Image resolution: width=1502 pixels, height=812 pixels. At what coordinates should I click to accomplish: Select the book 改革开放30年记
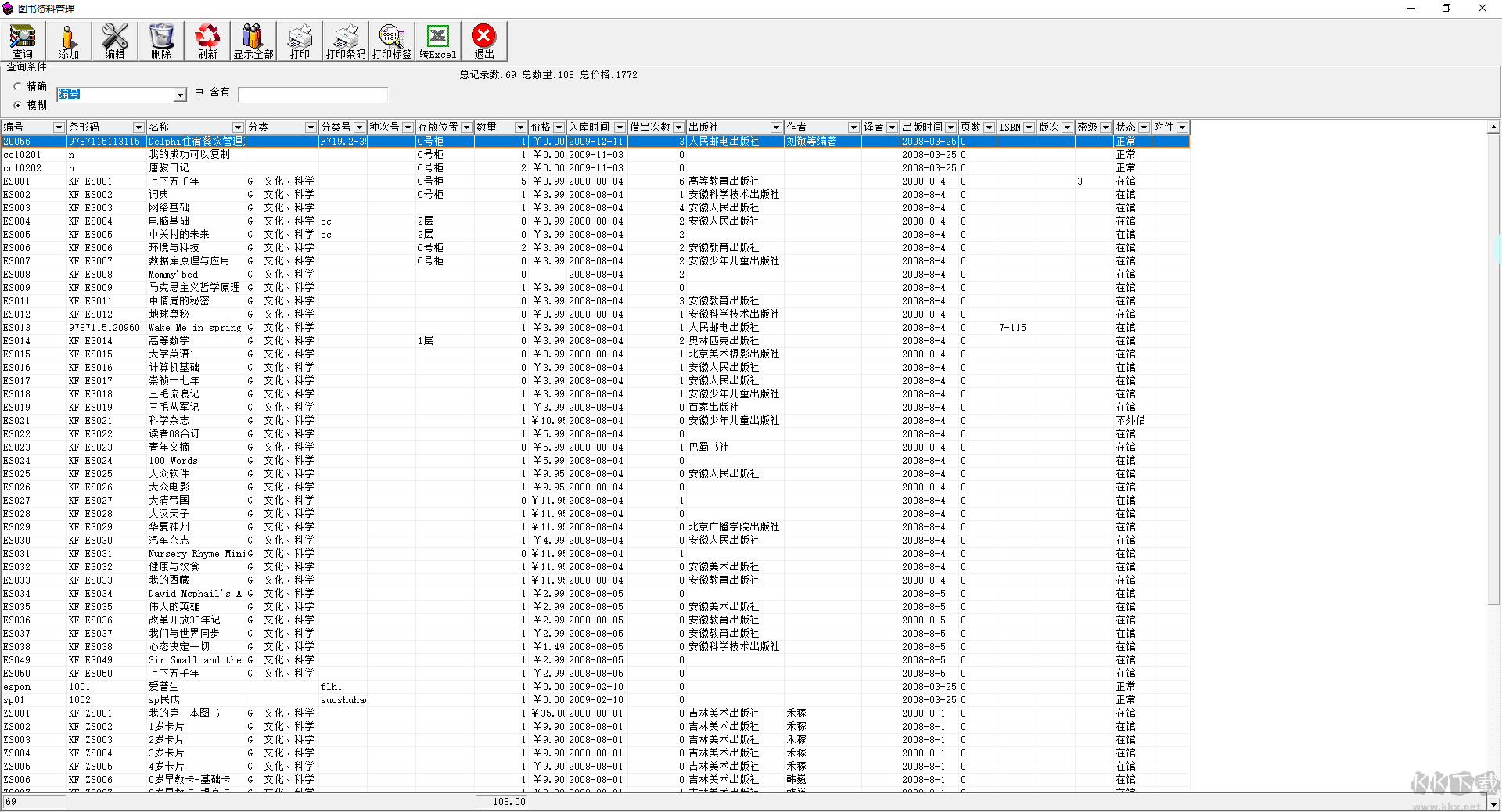click(185, 620)
